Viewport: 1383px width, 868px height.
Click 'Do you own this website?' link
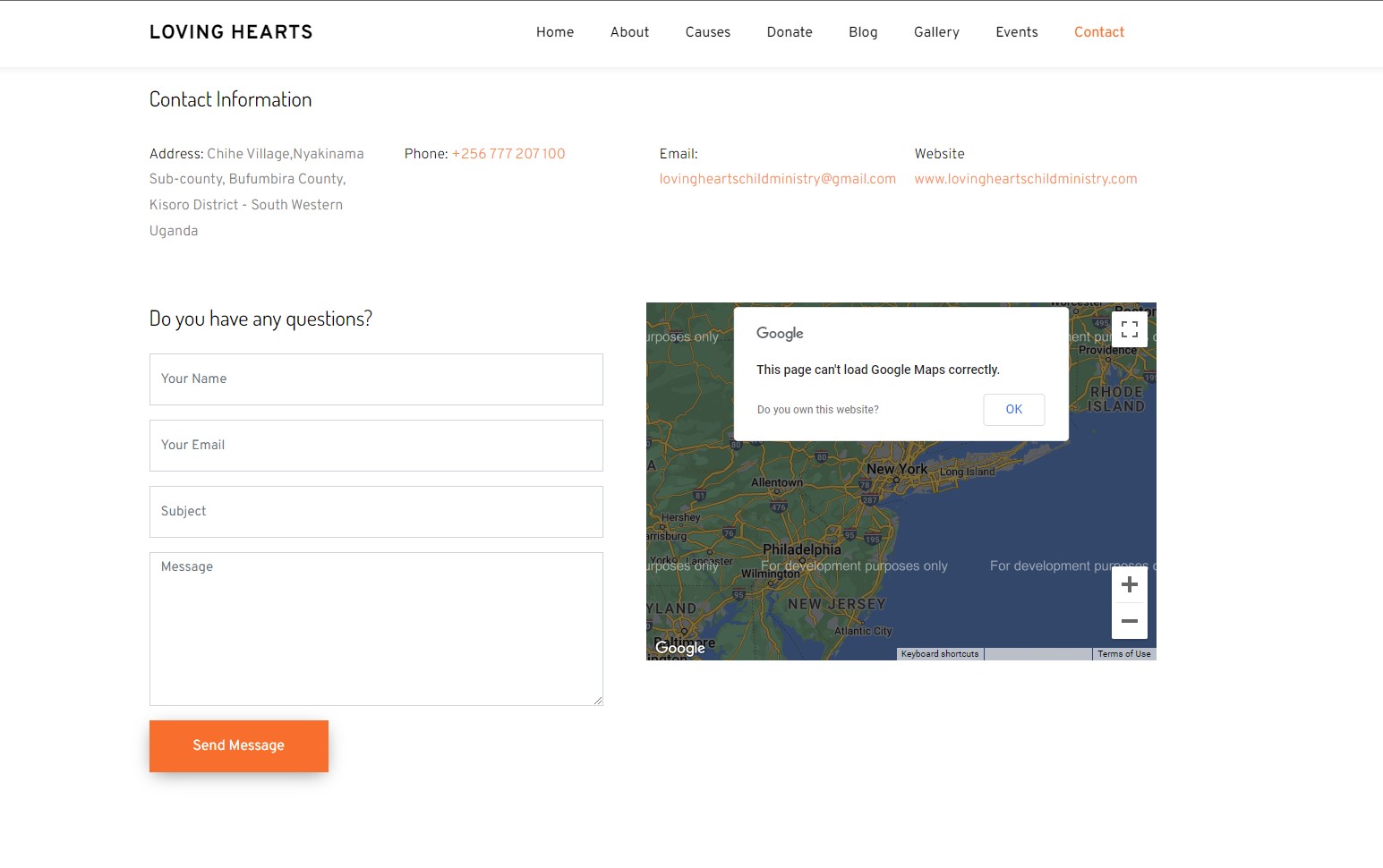pos(818,410)
